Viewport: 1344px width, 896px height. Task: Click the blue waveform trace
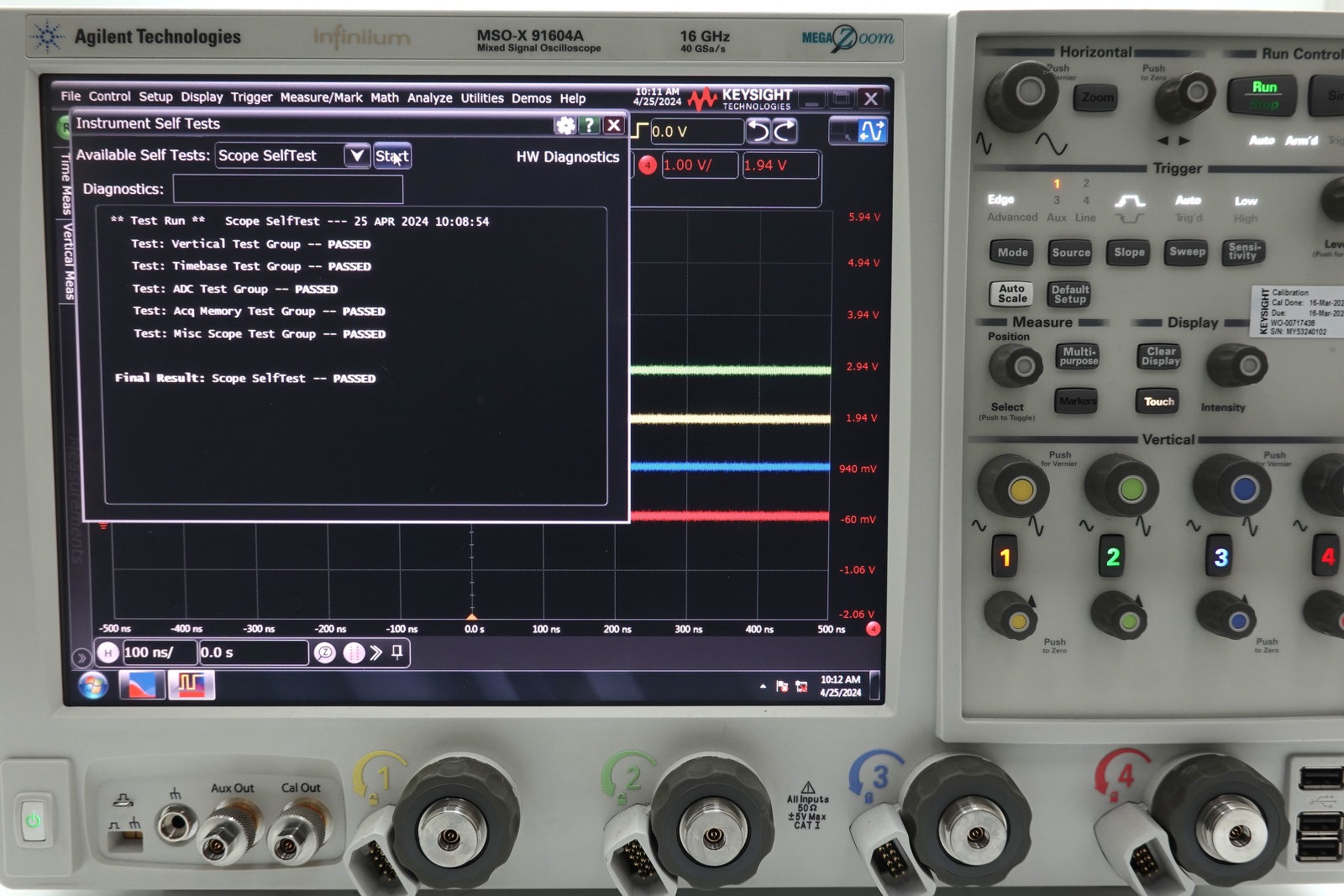[730, 466]
